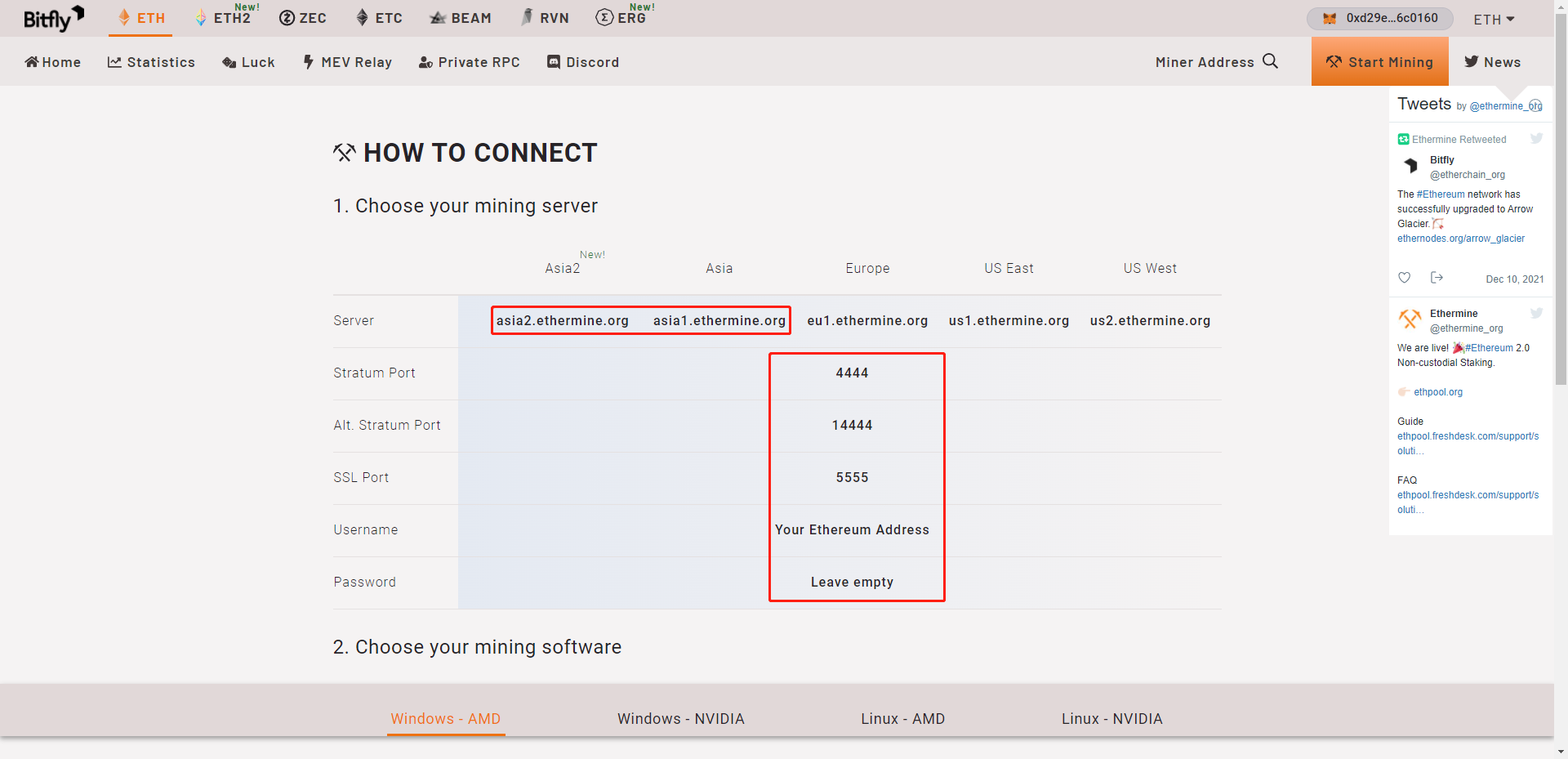Switch to the Windows - NVIDIA tab

point(681,719)
